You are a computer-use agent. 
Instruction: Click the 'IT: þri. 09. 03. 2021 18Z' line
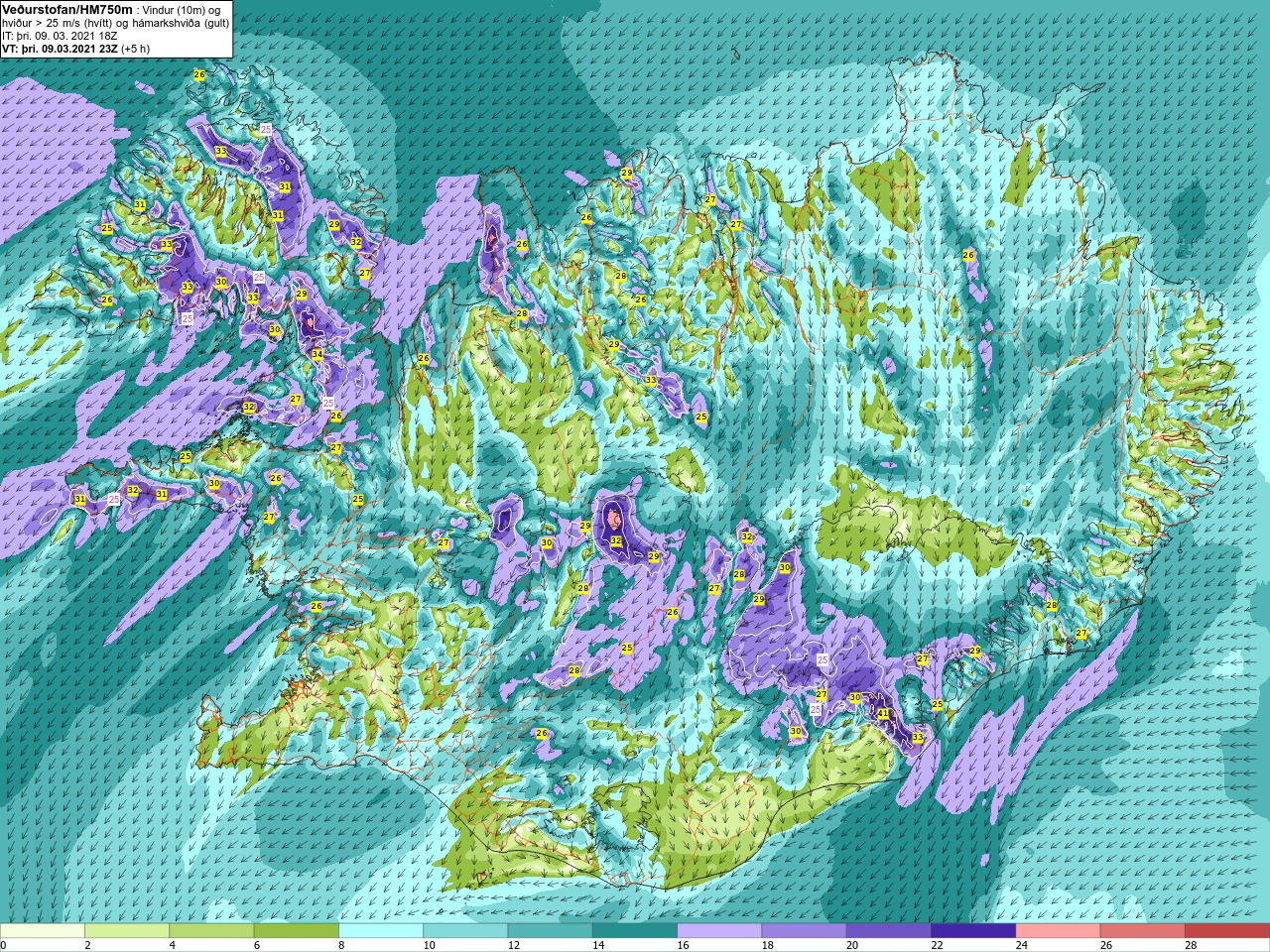(60, 36)
